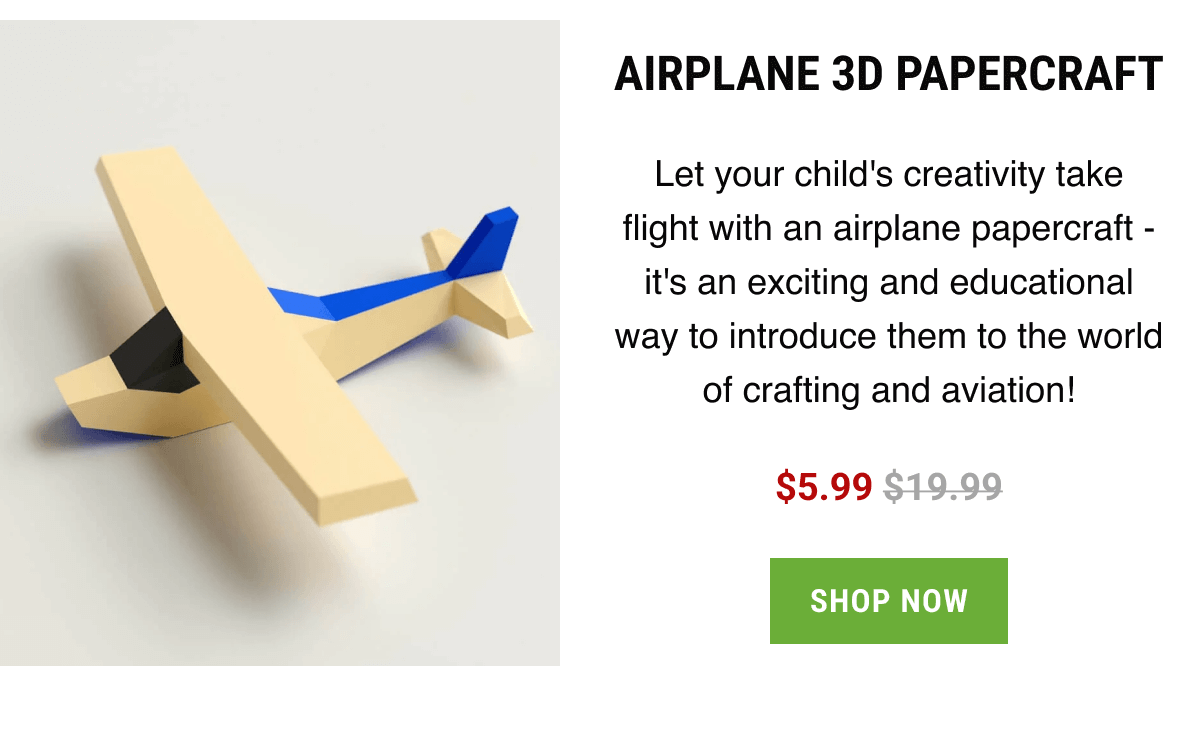Click the text 'Let your child's creativity take flight'
The width and height of the screenshot is (1200, 746).
click(x=888, y=174)
